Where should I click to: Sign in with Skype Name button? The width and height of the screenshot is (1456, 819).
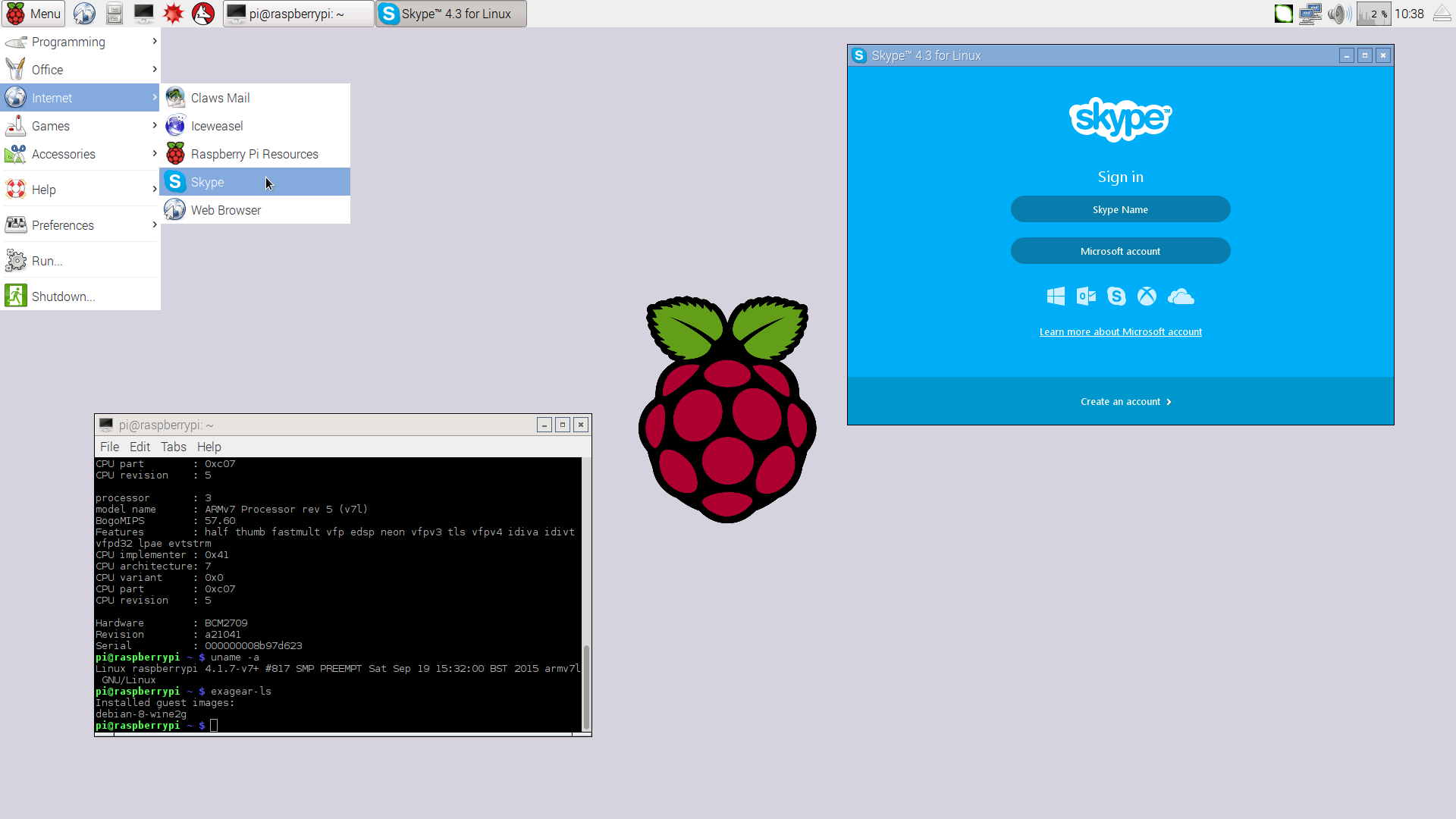(x=1120, y=209)
